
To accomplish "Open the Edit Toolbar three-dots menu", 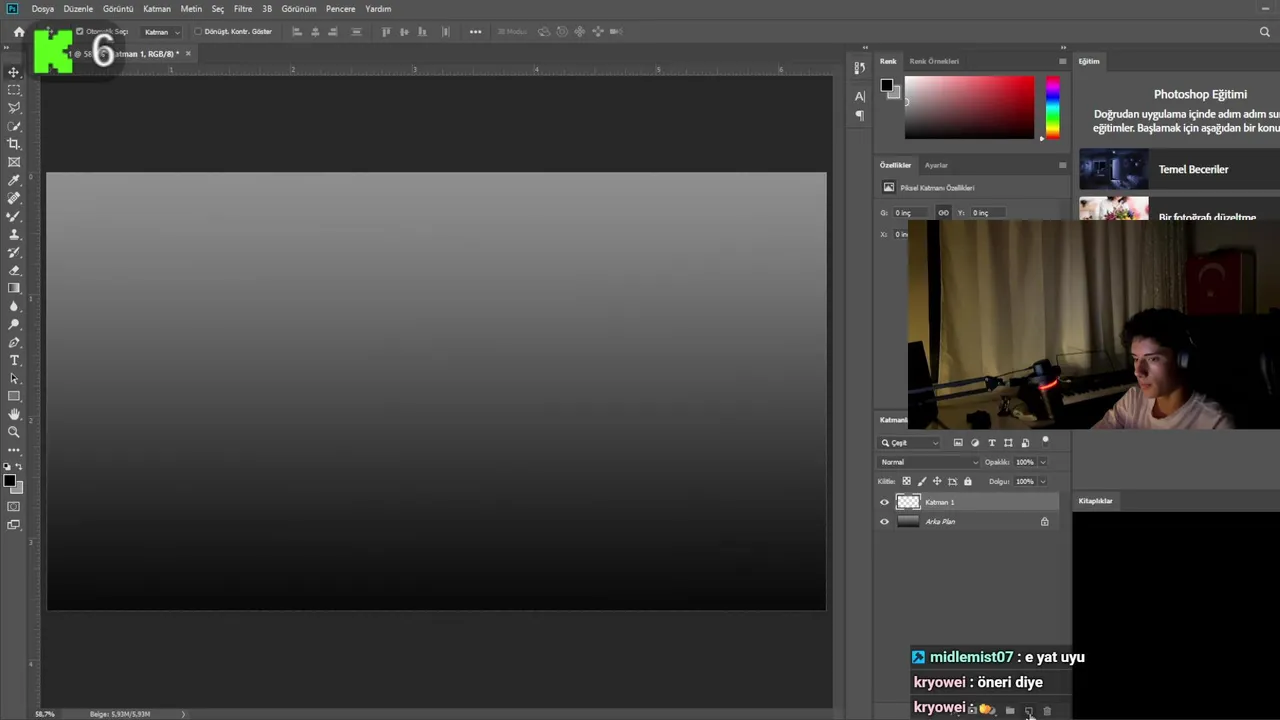I will pyautogui.click(x=14, y=450).
